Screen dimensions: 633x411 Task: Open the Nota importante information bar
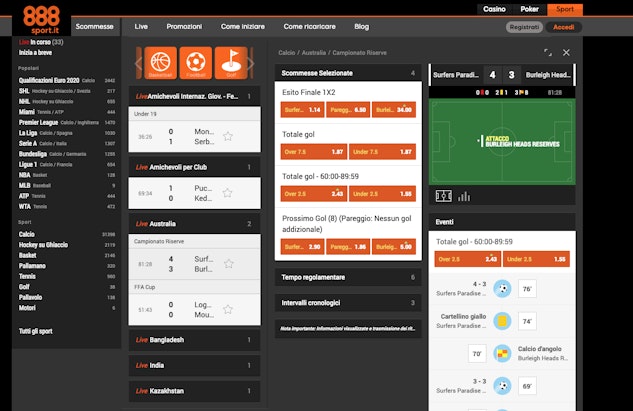point(348,329)
